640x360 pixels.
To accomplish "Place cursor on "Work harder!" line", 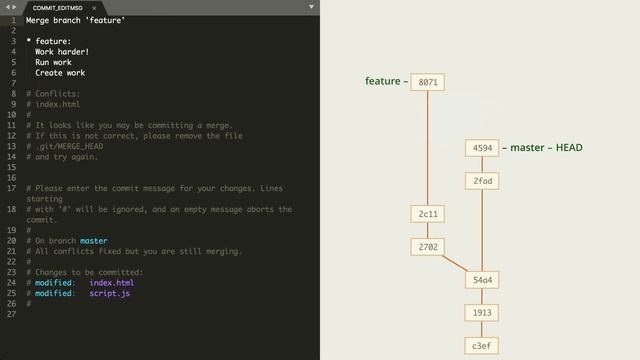I will 62,52.
